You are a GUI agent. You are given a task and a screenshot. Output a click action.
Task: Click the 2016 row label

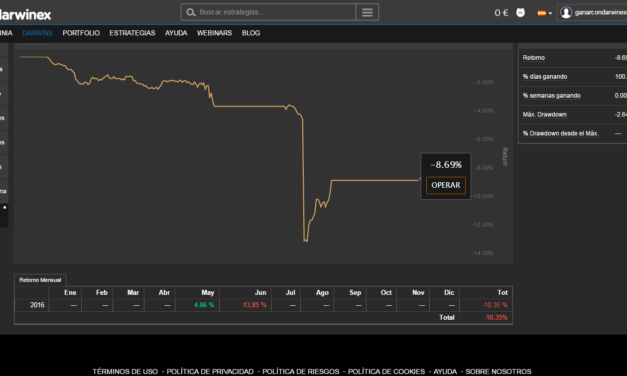(x=32, y=305)
